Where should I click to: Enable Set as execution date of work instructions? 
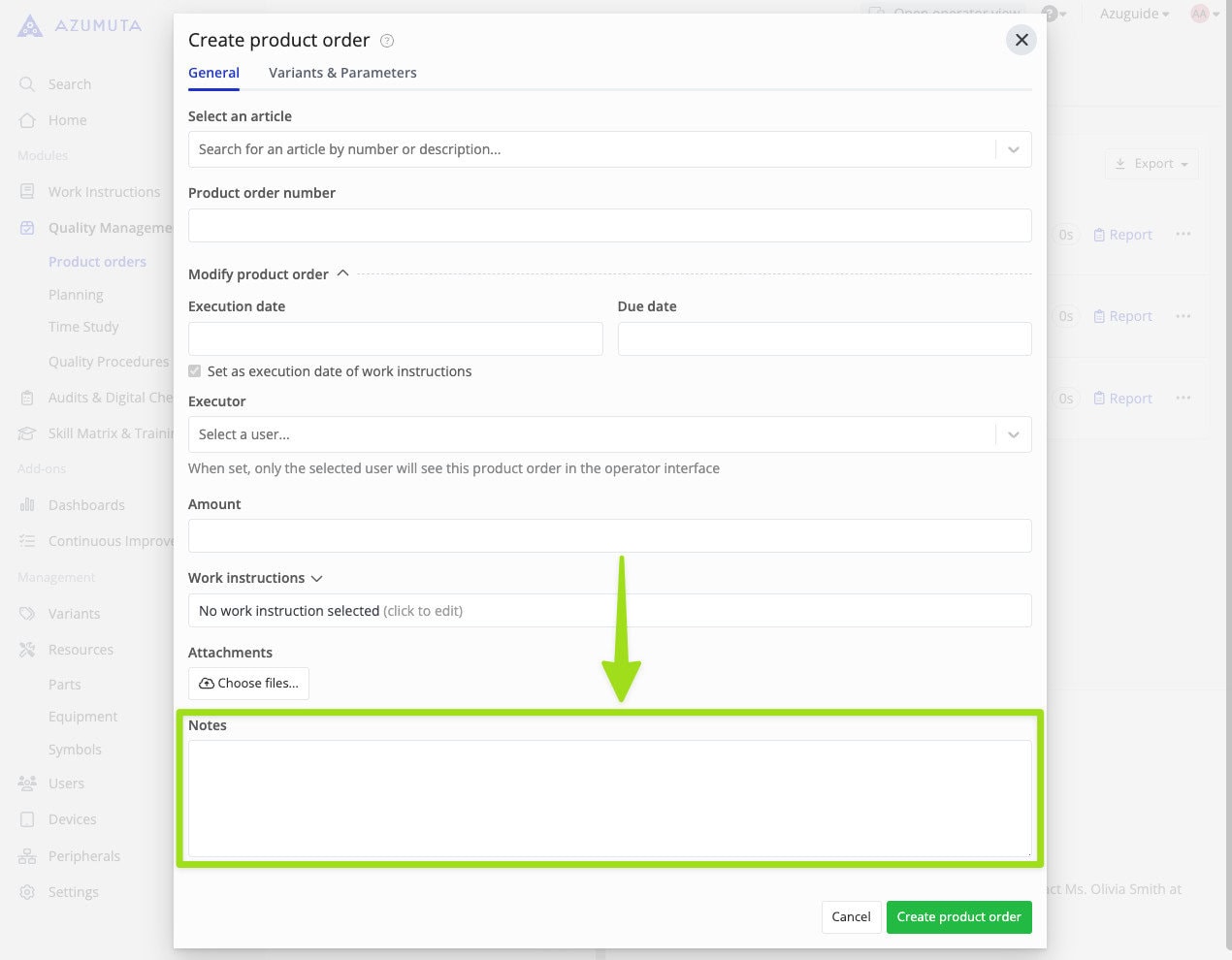tap(194, 370)
